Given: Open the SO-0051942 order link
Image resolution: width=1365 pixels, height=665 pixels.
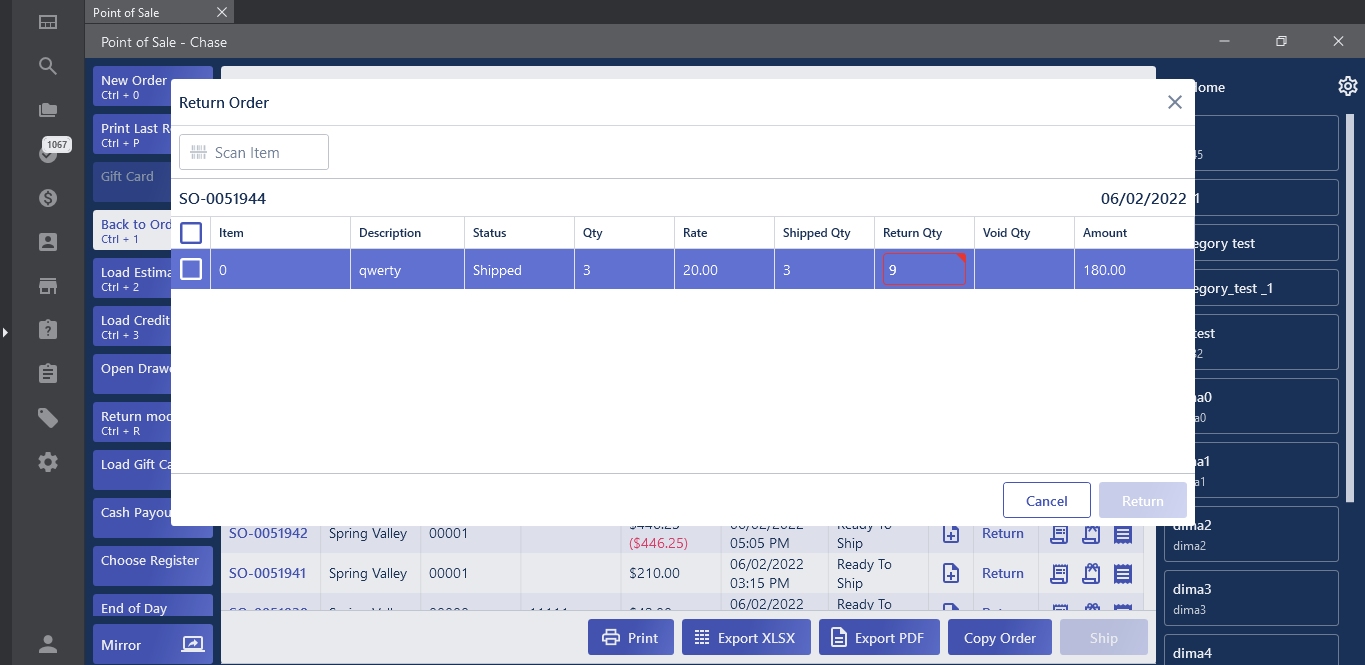Looking at the screenshot, I should (268, 534).
